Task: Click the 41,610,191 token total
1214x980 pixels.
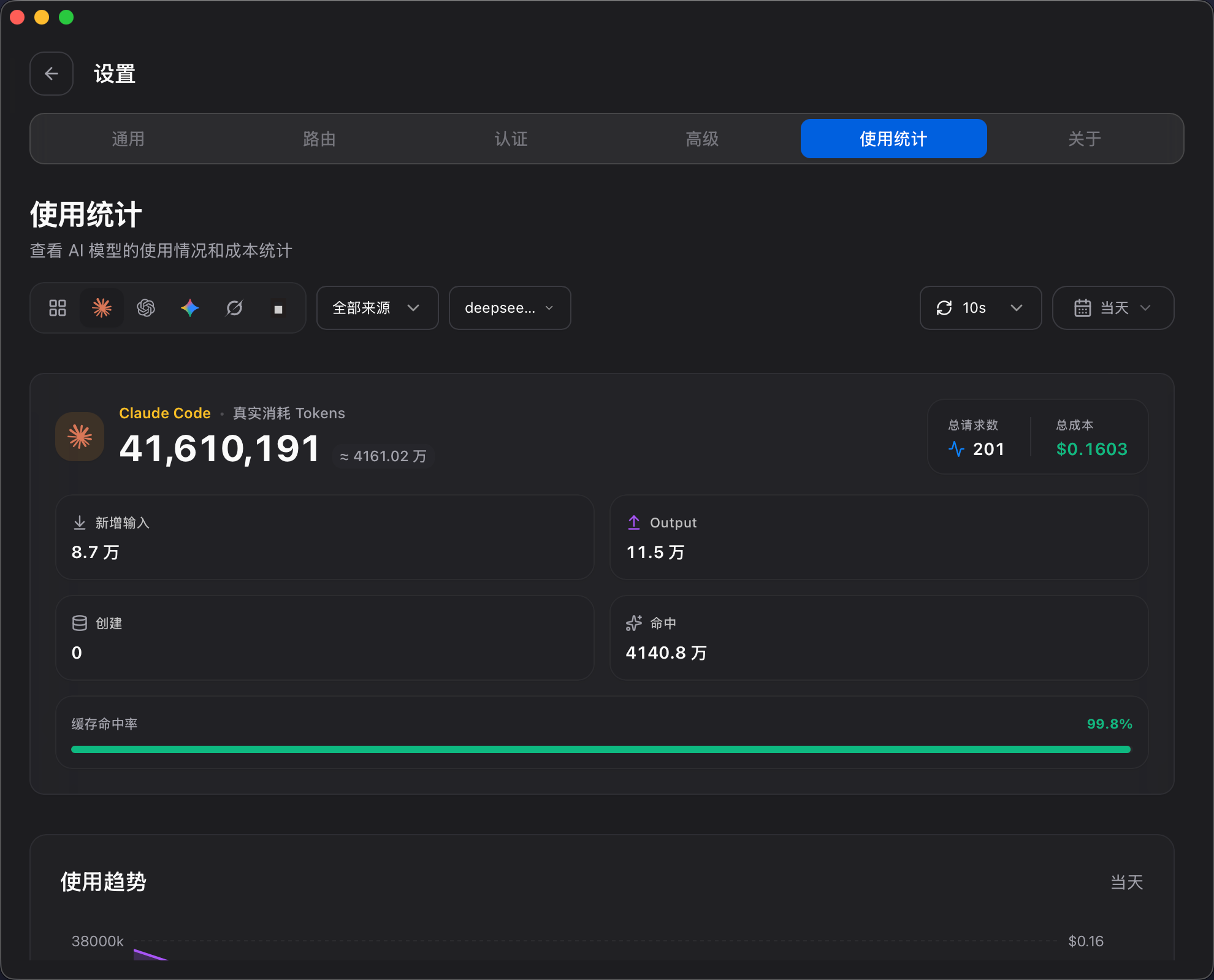Action: pyautogui.click(x=220, y=448)
